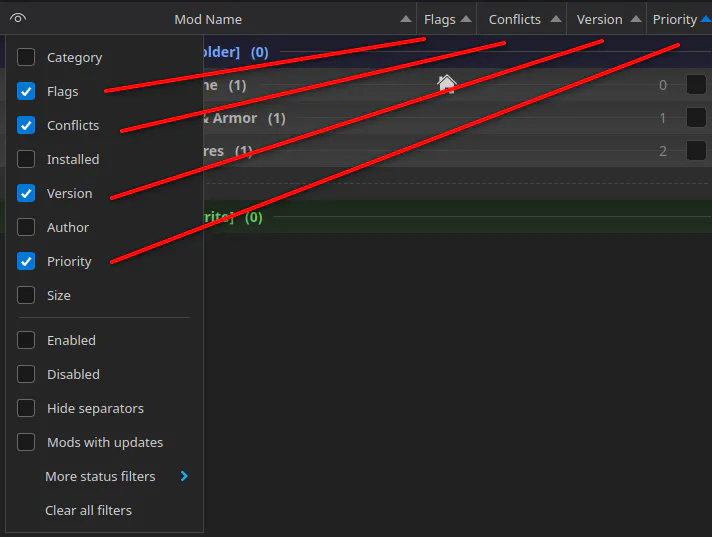Click the sort arrow next to Conflicts
Viewport: 712px width, 537px height.
[556, 19]
